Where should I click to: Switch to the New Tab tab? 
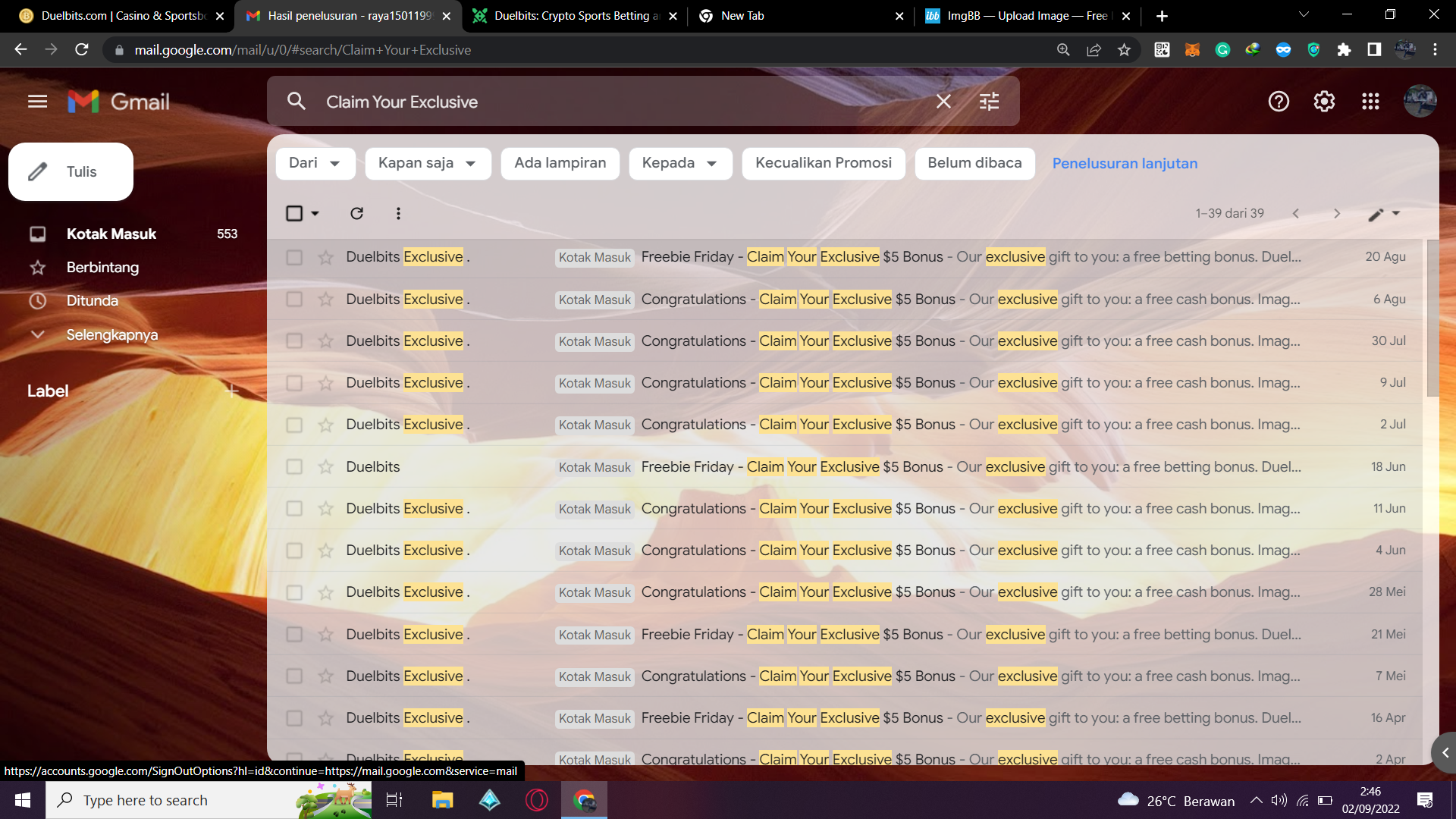[x=801, y=16]
